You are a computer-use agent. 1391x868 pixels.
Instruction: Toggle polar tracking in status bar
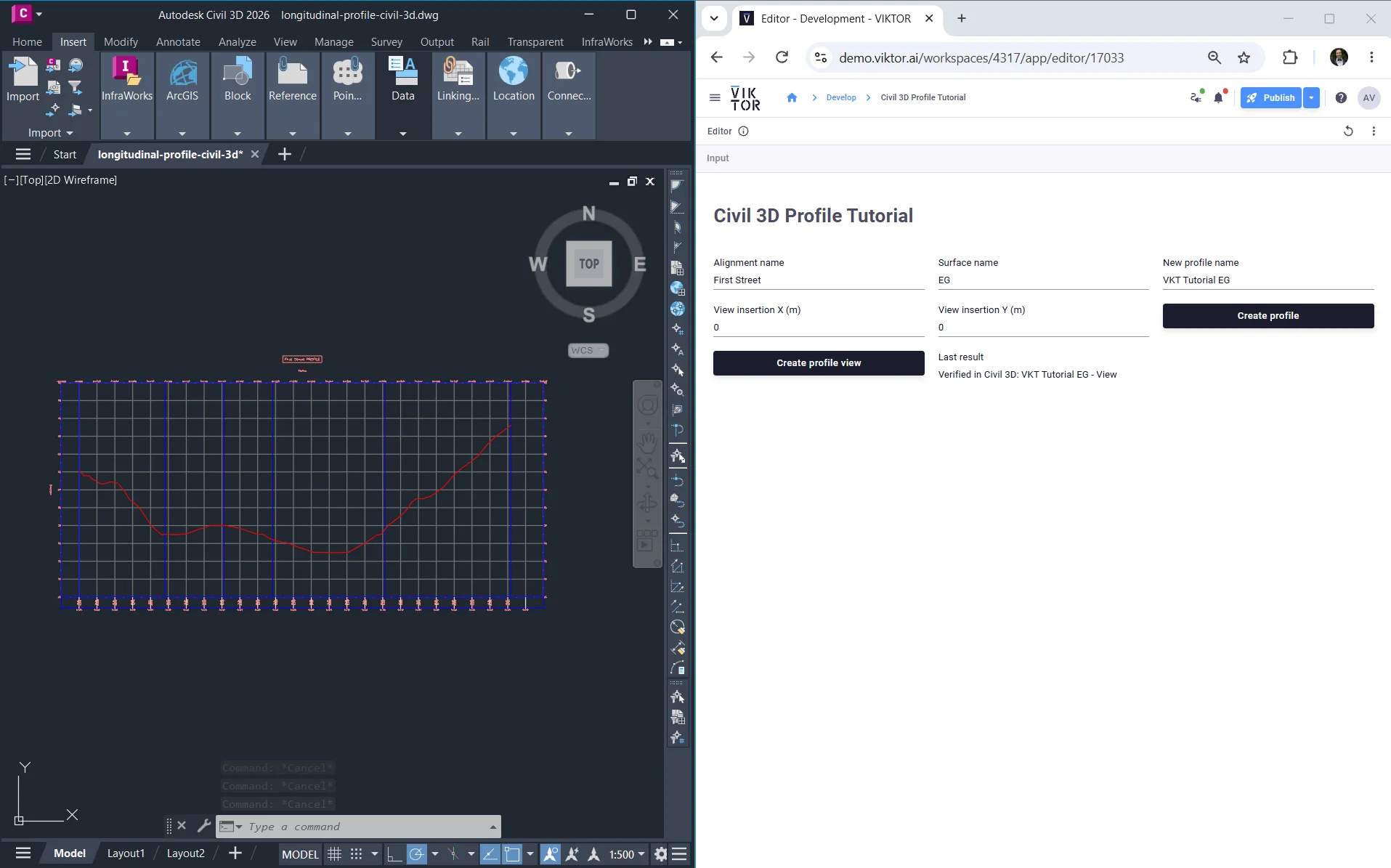(416, 854)
